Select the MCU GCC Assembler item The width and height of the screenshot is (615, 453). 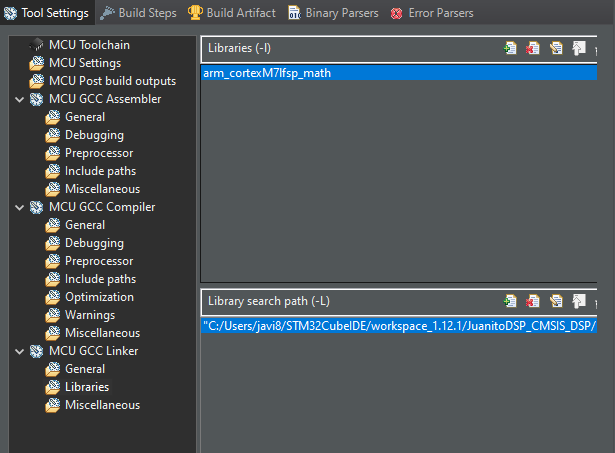105,99
